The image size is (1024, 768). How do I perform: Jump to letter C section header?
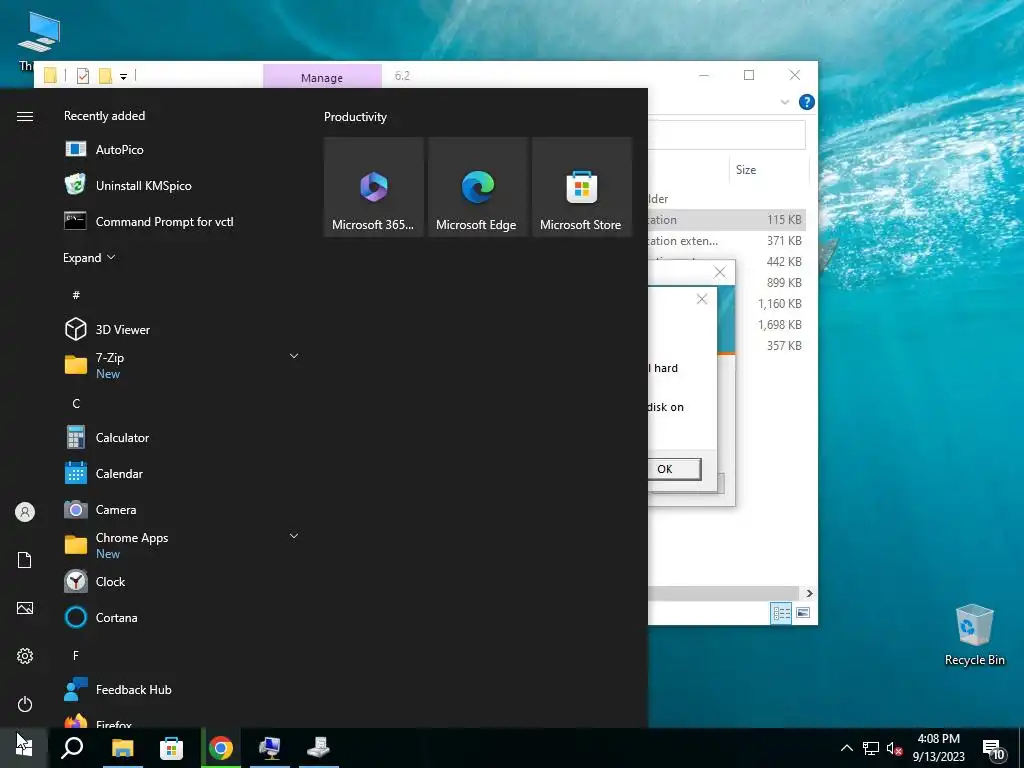[x=76, y=404]
